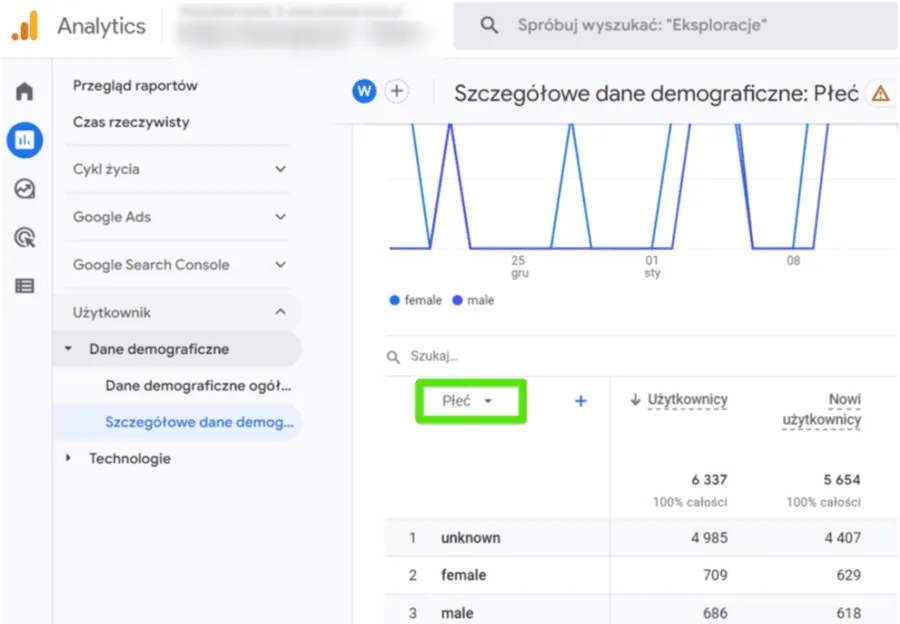The image size is (900, 624).
Task: Open Czas rzeczywisty report
Action: (x=131, y=122)
